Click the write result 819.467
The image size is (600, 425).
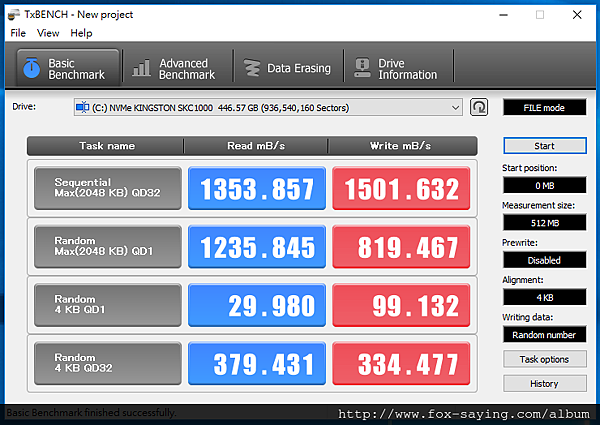[x=401, y=246]
